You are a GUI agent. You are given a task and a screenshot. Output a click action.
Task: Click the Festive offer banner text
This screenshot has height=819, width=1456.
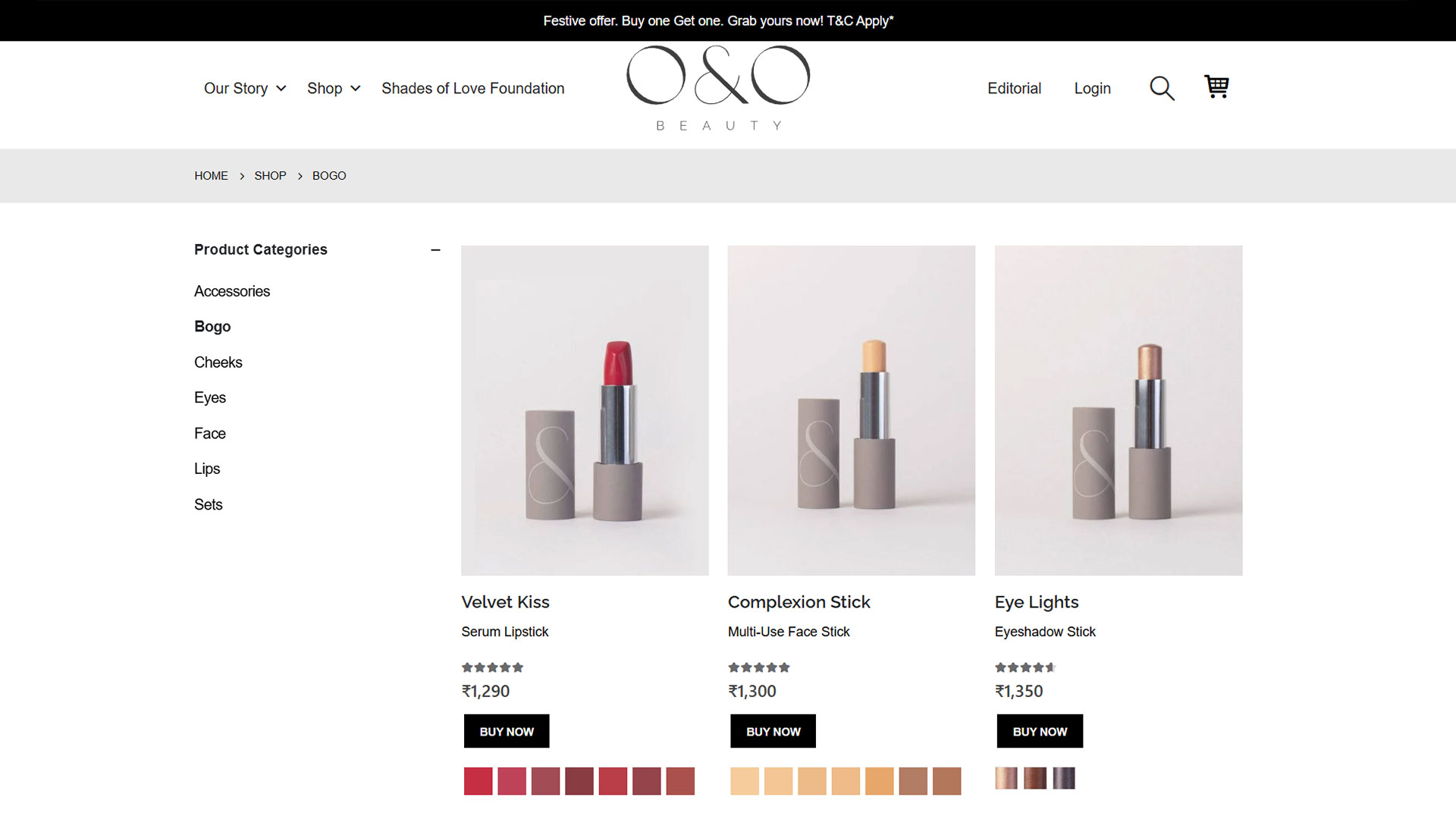coord(718,20)
